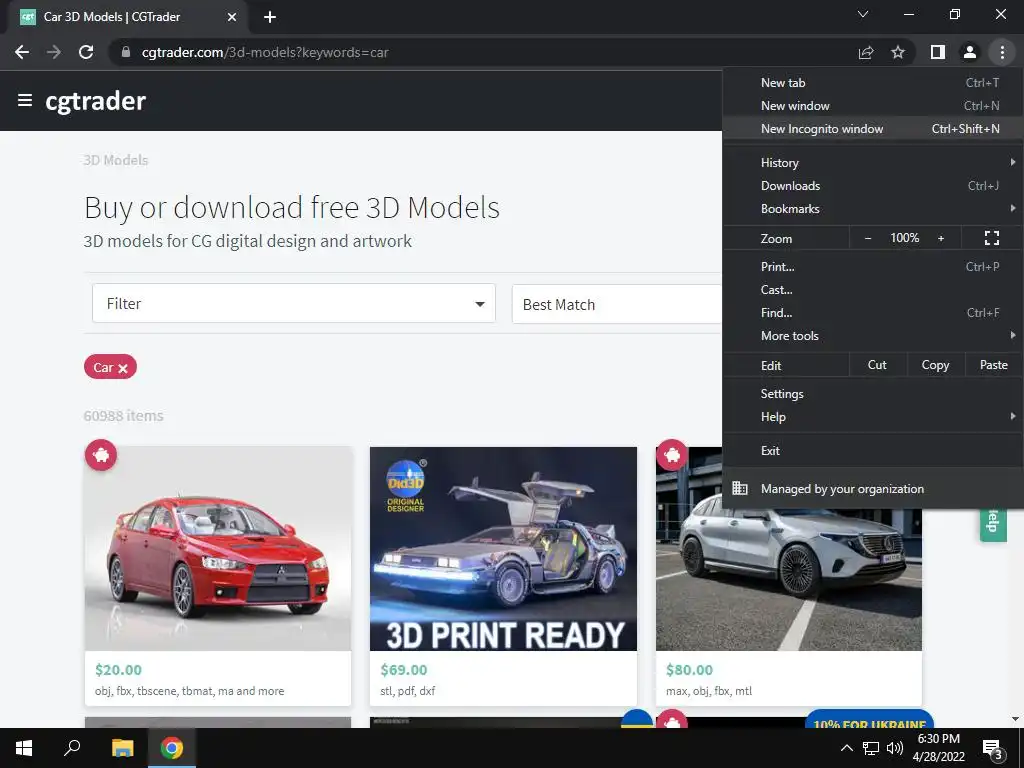This screenshot has width=1024, height=768.
Task: Open the silver Mercedes SUV thumbnail
Action: 789,579
